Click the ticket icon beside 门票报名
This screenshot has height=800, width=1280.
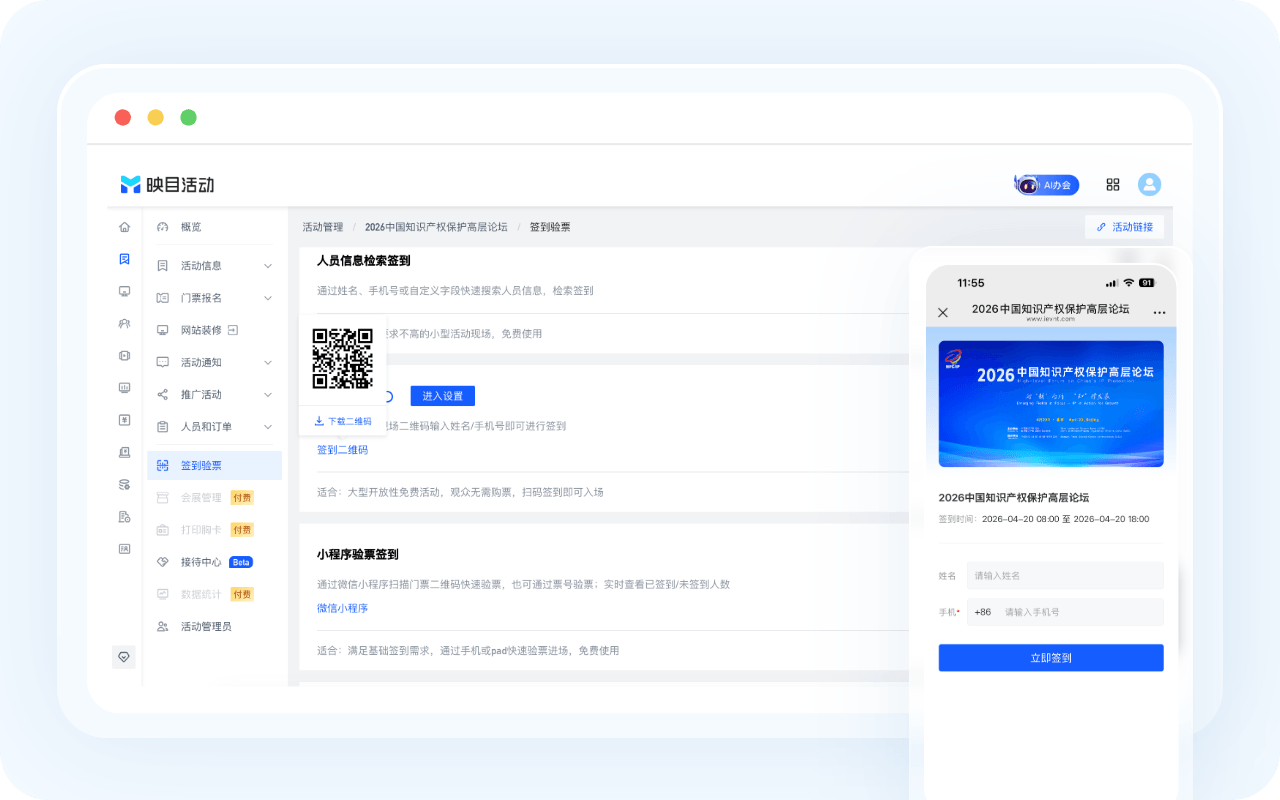click(x=163, y=298)
